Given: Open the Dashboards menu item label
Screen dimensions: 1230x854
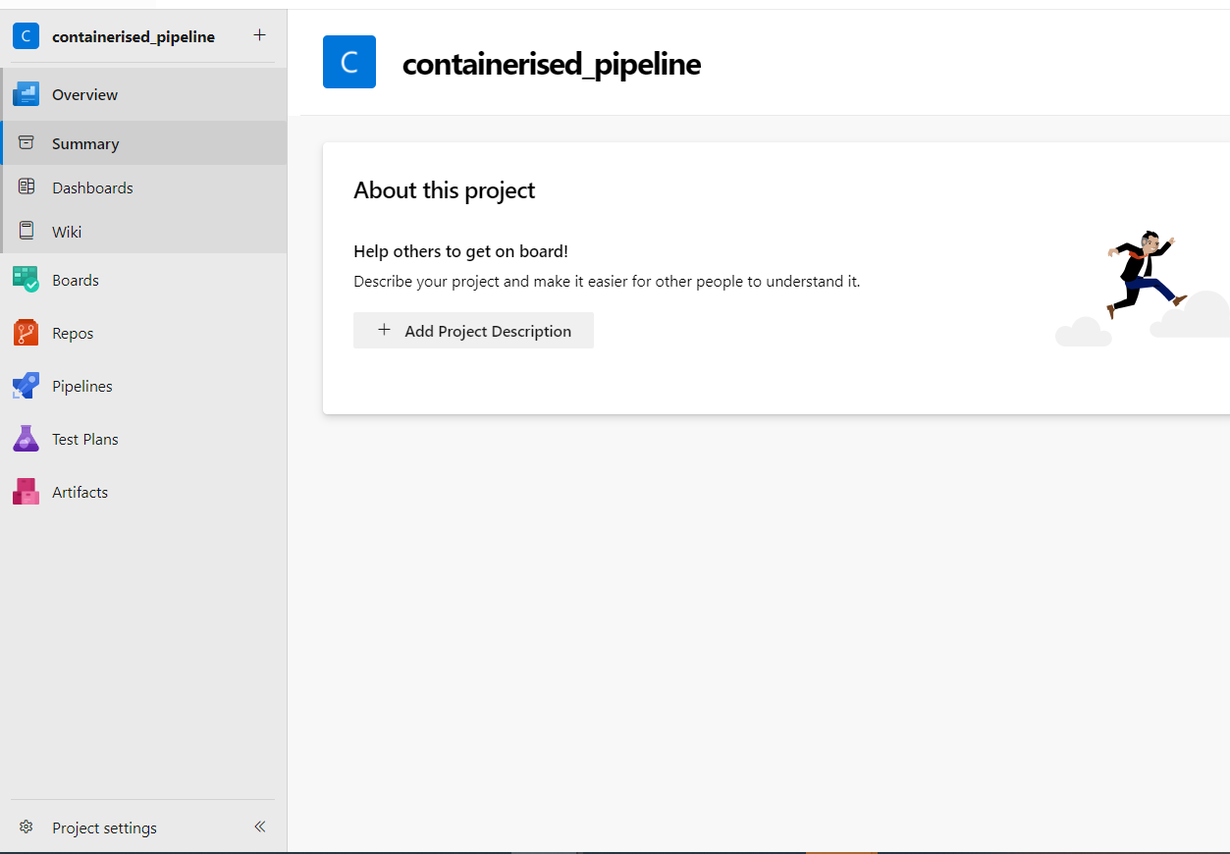Looking at the screenshot, I should (93, 188).
